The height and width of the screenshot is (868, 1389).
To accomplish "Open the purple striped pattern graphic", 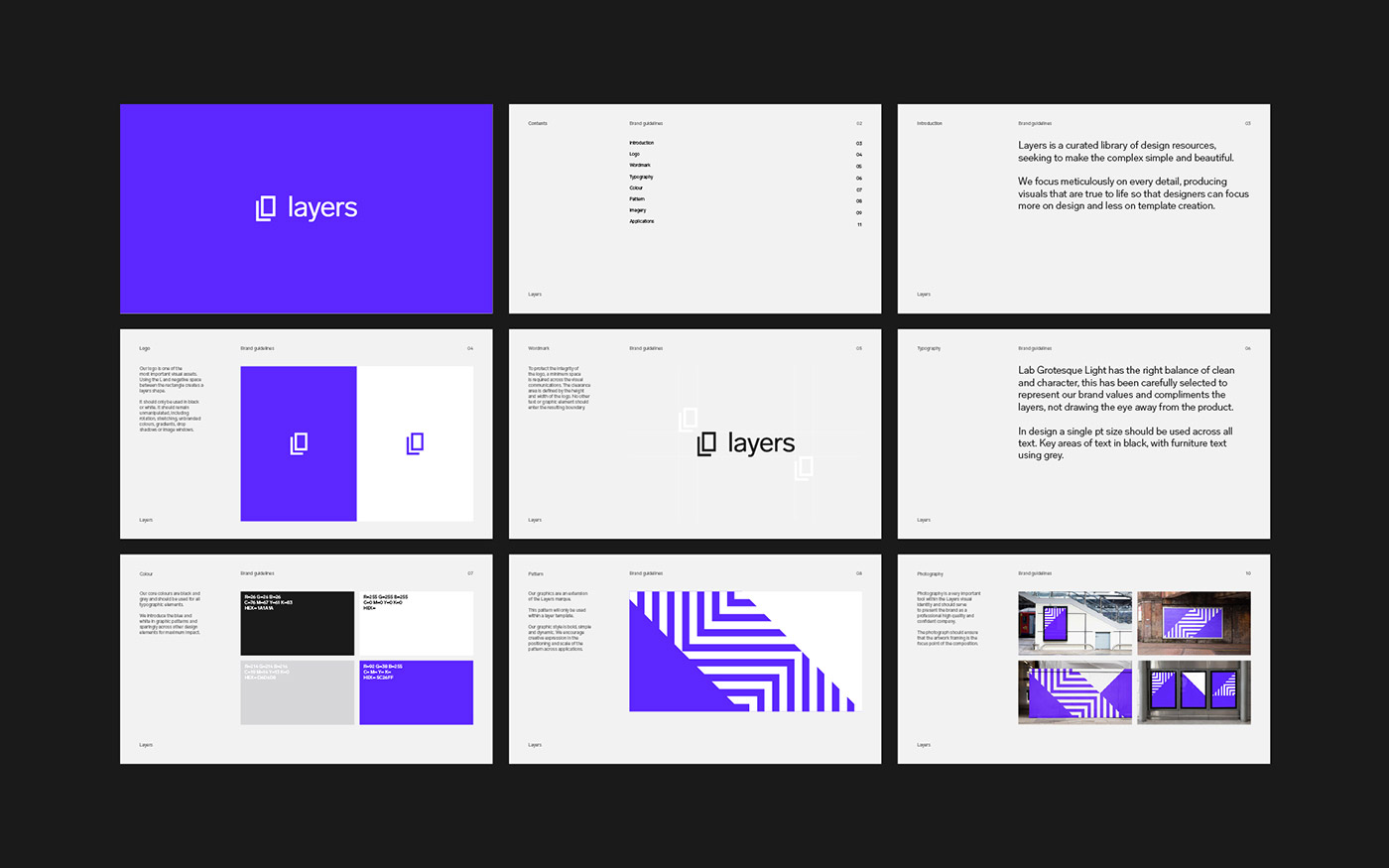I will [745, 652].
